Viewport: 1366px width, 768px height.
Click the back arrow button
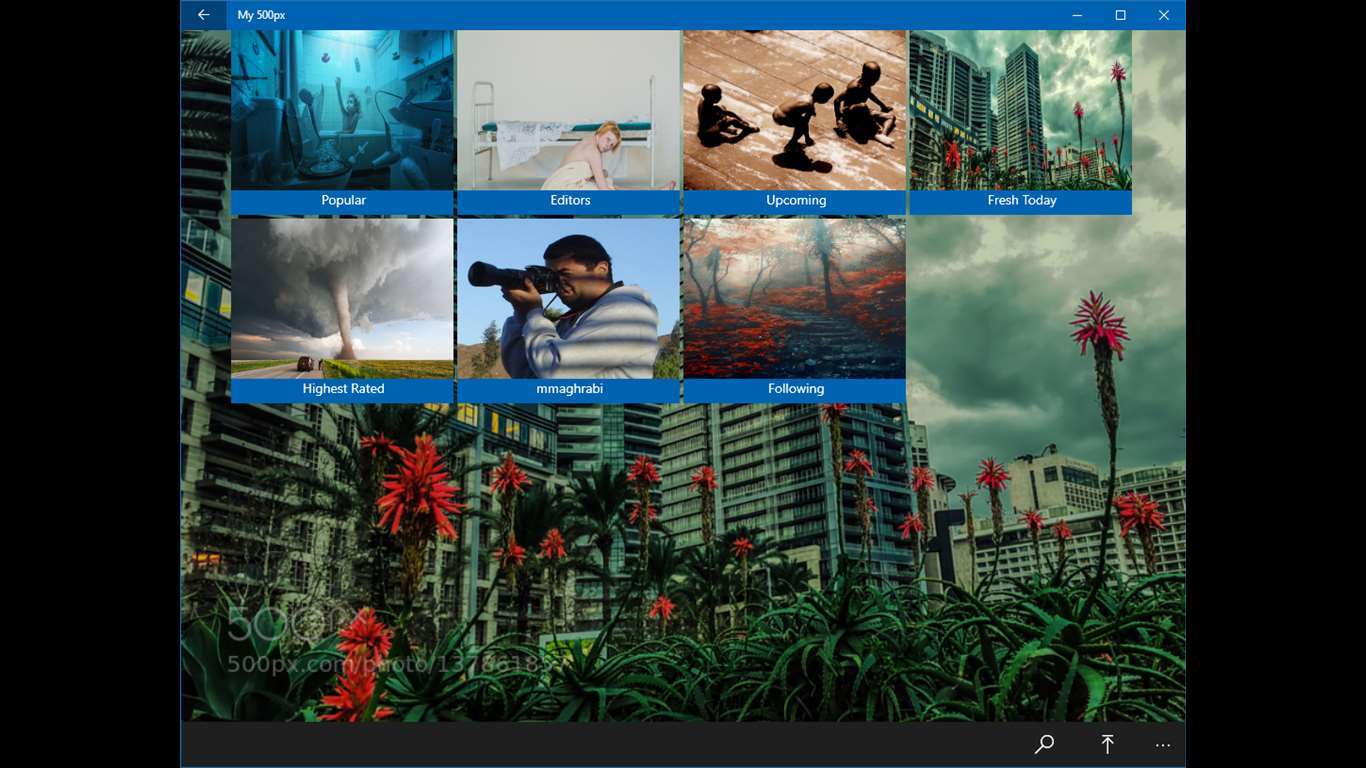click(203, 15)
